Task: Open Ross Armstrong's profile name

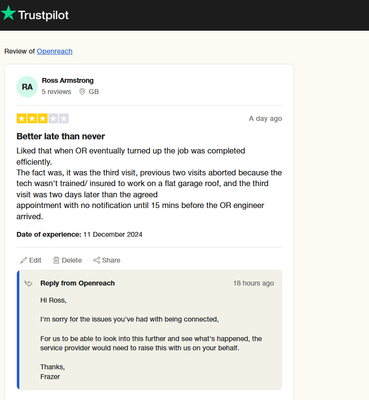Action: pos(68,80)
